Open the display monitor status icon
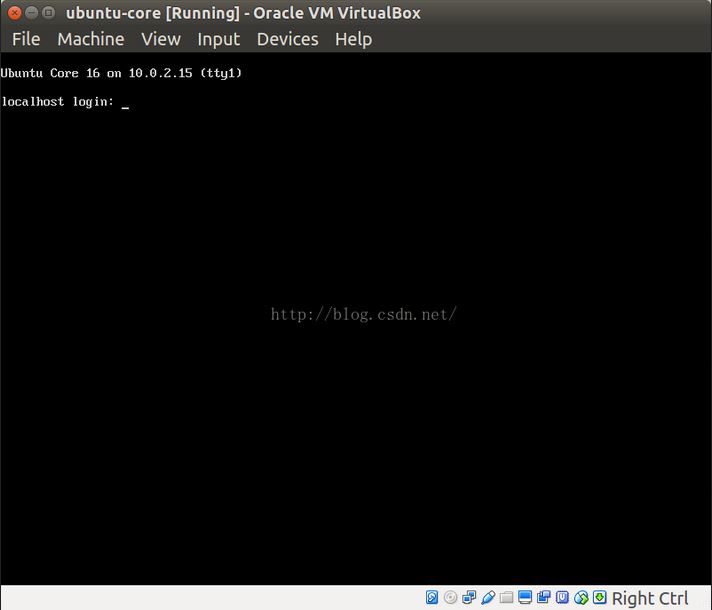This screenshot has width=712, height=610. pyautogui.click(x=526, y=598)
